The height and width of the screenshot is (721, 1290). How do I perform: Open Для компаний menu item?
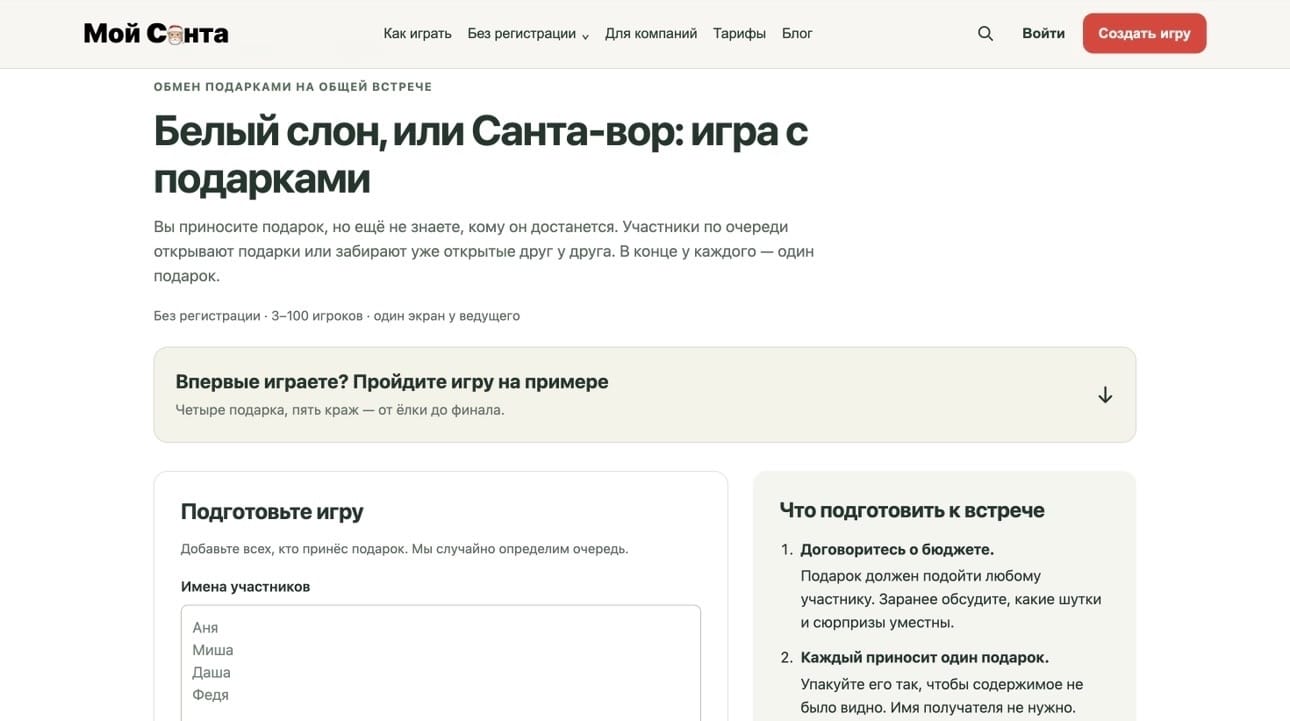pos(651,33)
